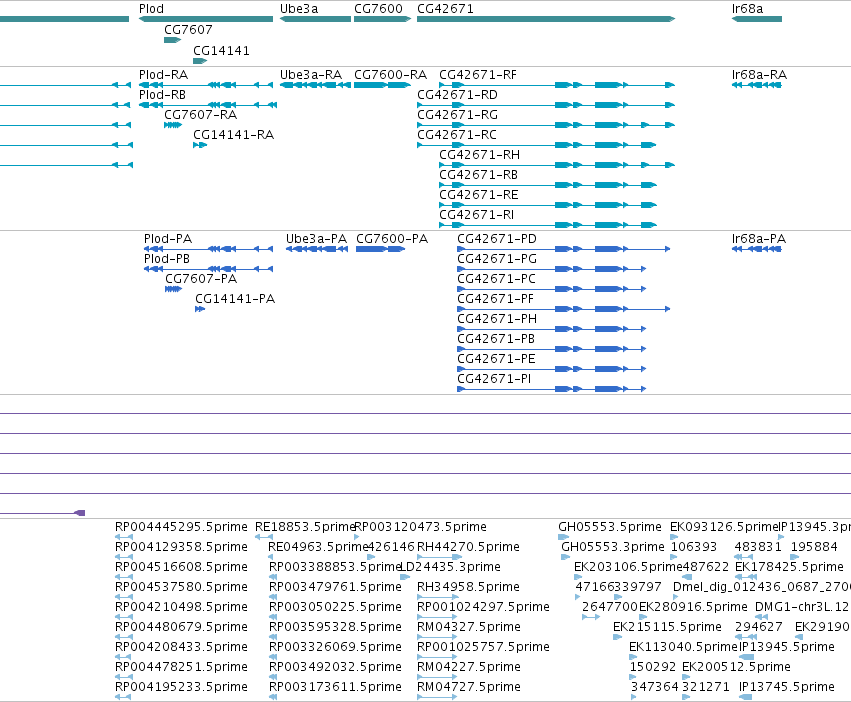Click EST label RM04327.5prime

click(469, 627)
